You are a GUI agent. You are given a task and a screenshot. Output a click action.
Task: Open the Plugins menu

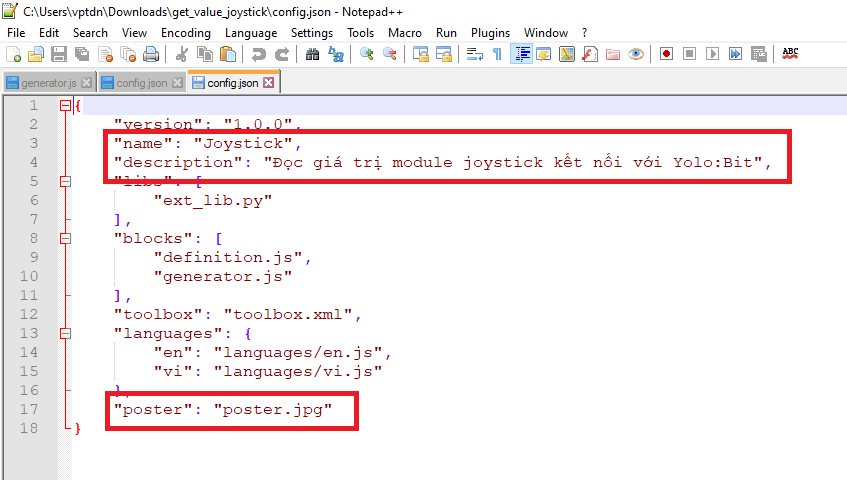coord(490,33)
